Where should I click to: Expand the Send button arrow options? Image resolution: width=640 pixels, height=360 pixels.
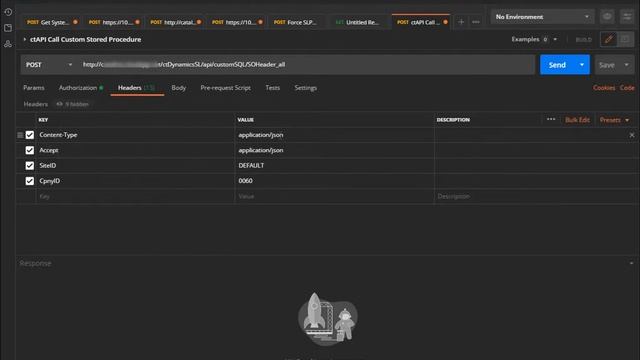click(582, 65)
